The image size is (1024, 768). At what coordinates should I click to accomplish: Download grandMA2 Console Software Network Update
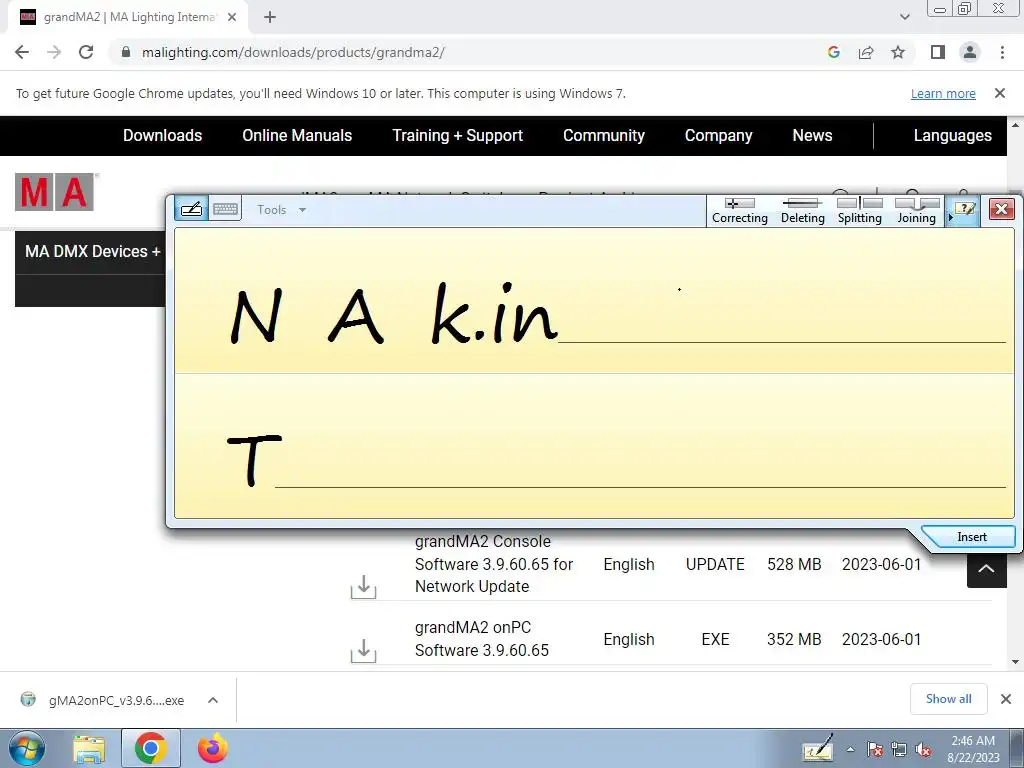point(364,586)
